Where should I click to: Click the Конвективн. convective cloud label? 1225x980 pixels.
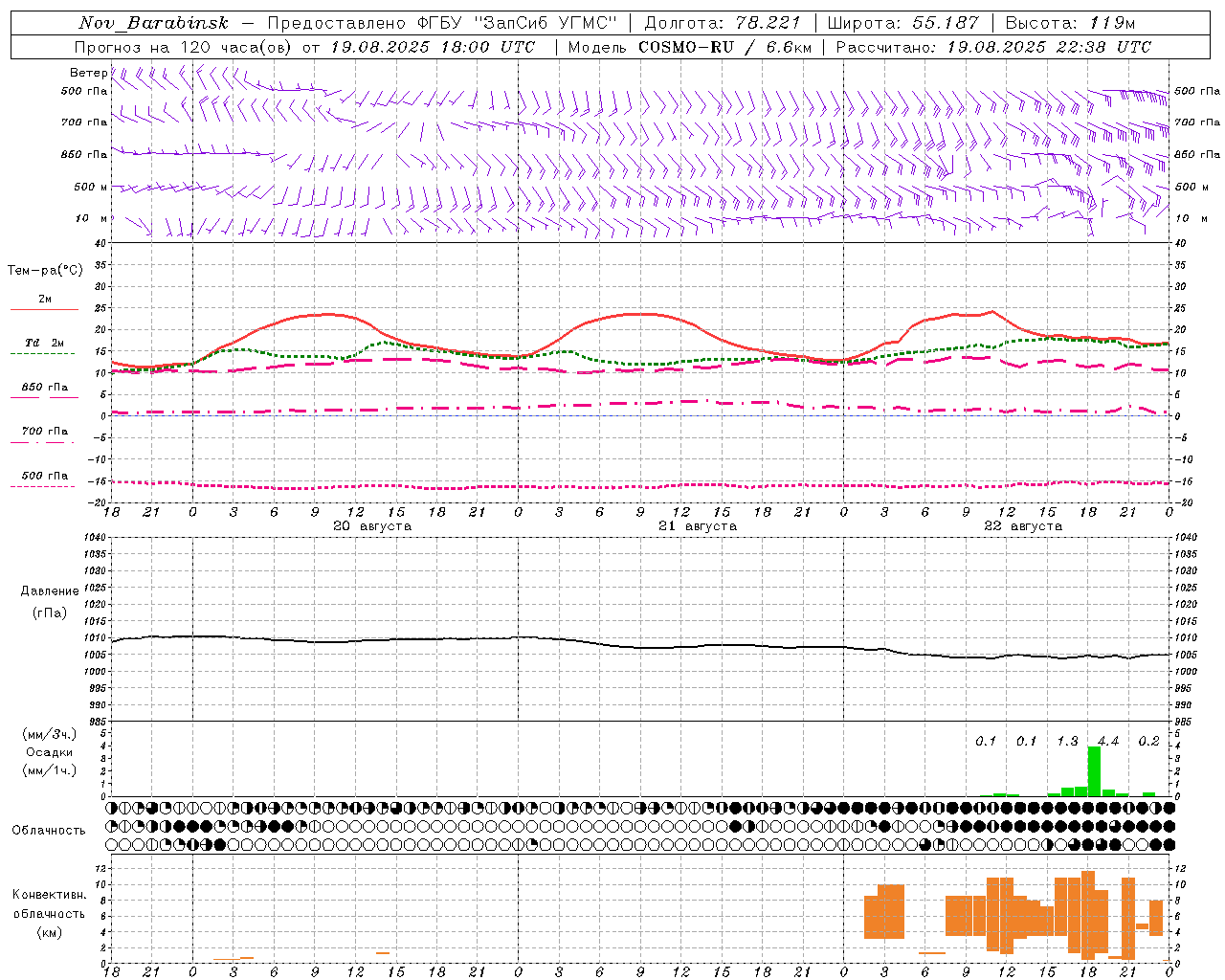(x=50, y=895)
